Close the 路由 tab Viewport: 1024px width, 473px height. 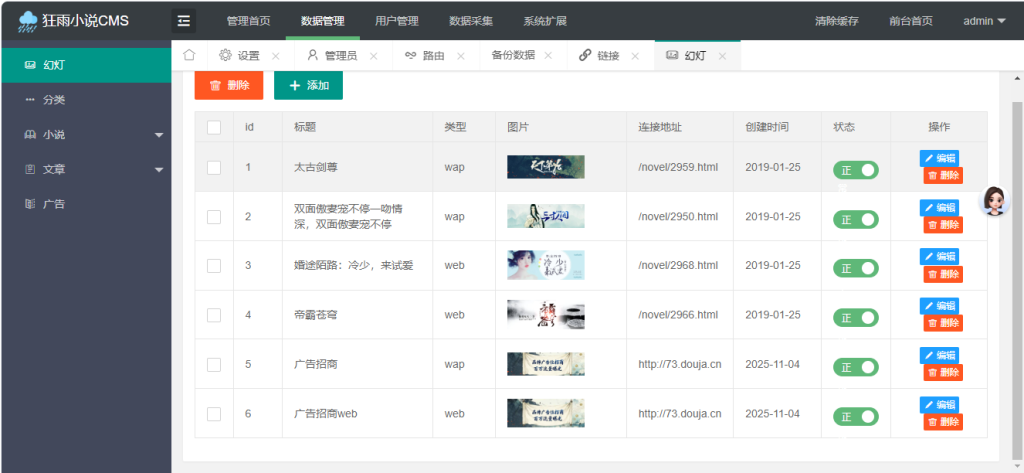pyautogui.click(x=461, y=56)
